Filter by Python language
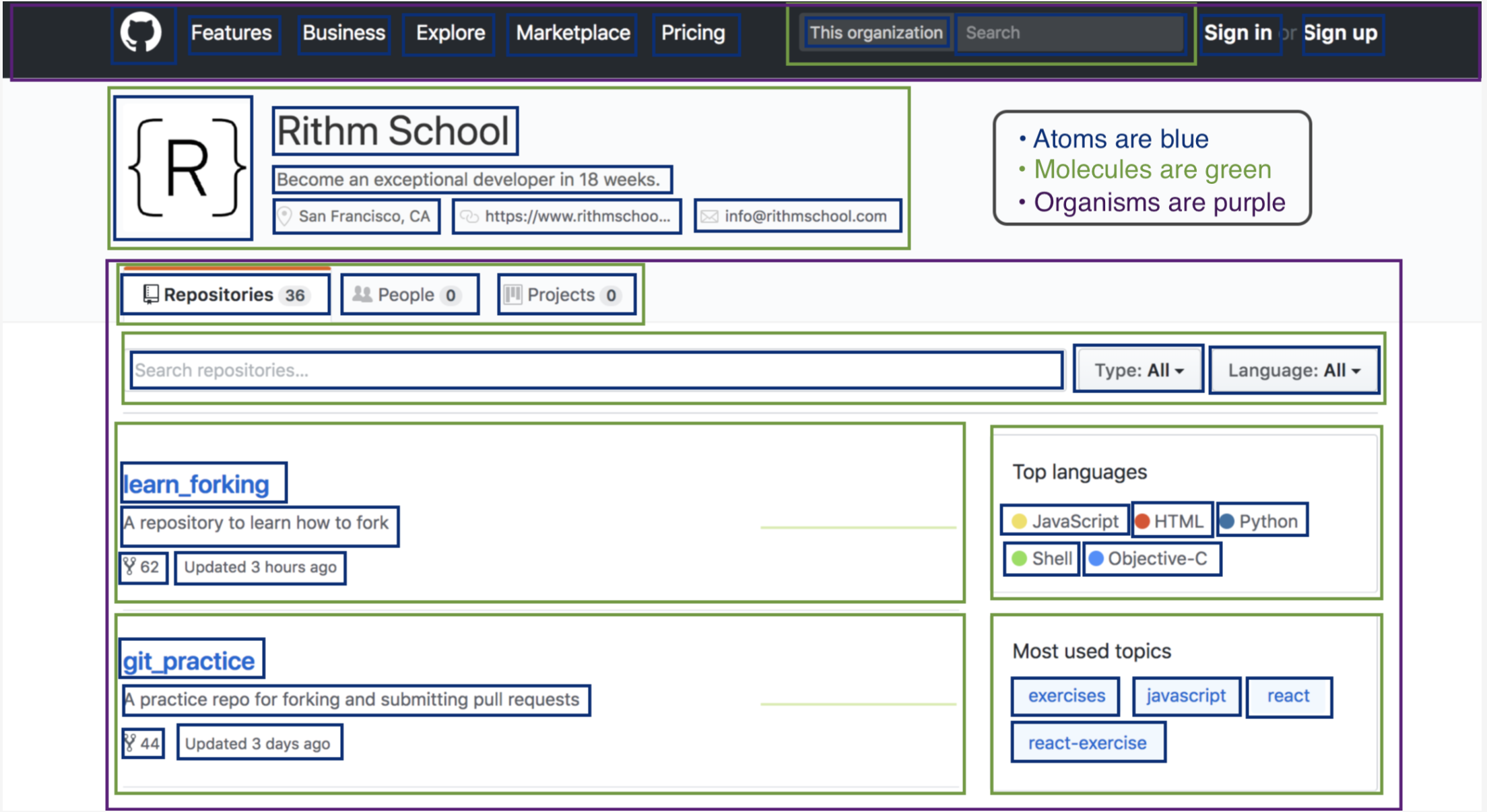1487x812 pixels. click(1263, 521)
